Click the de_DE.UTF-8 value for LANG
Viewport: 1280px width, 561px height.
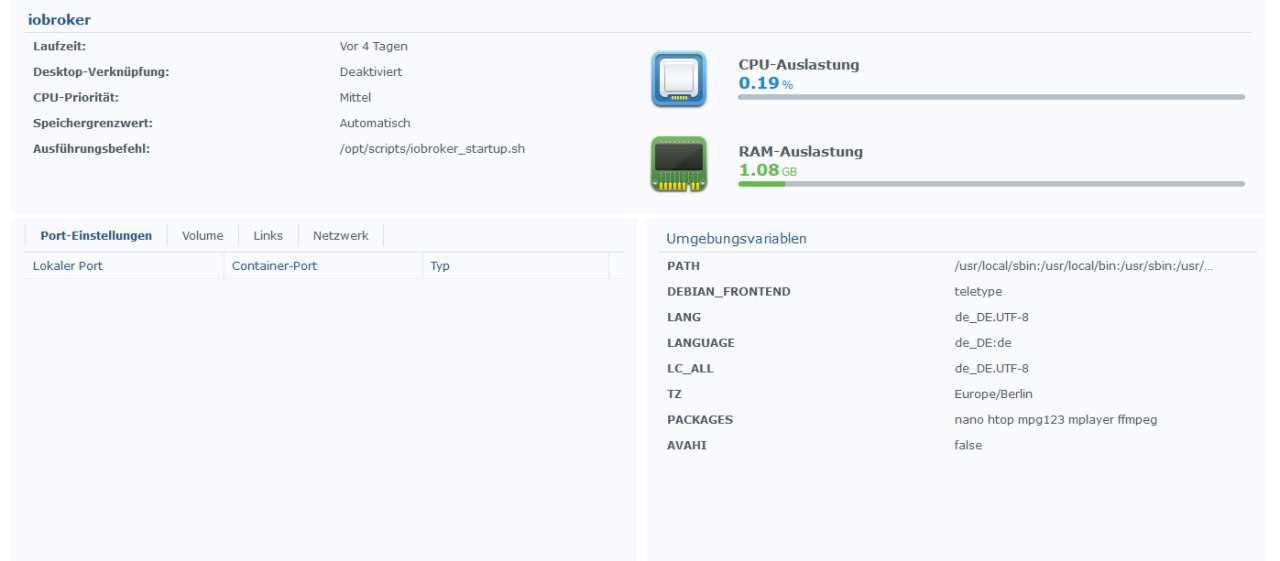pyautogui.click(x=991, y=317)
